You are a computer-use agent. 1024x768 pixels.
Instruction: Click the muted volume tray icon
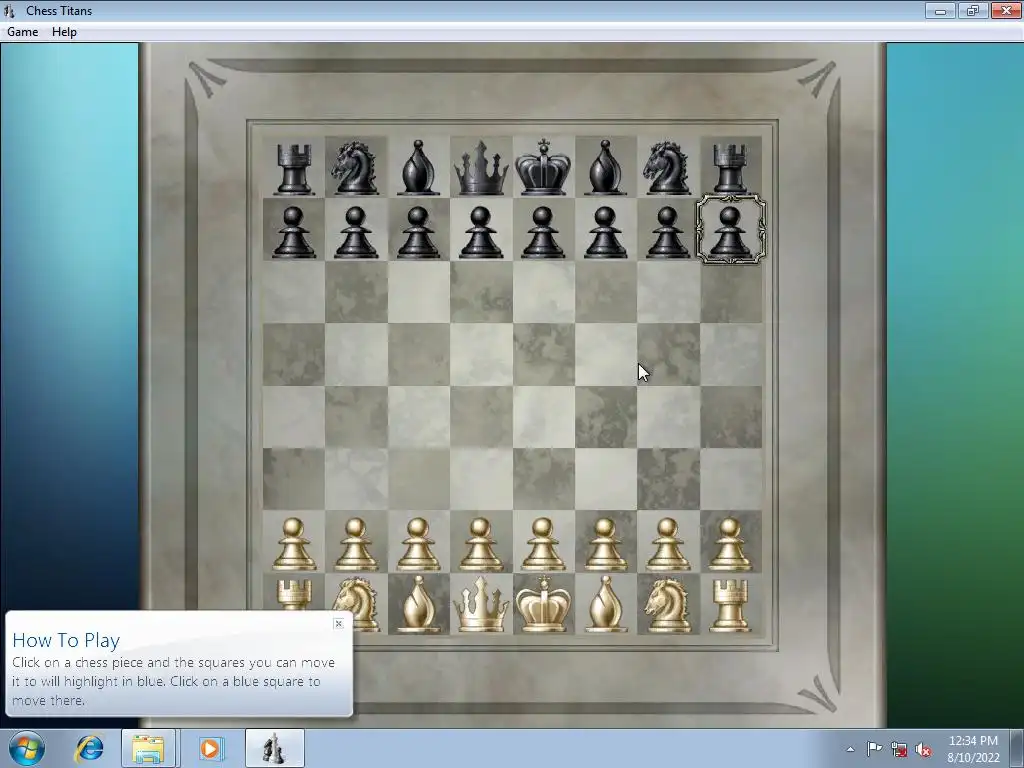coord(923,749)
